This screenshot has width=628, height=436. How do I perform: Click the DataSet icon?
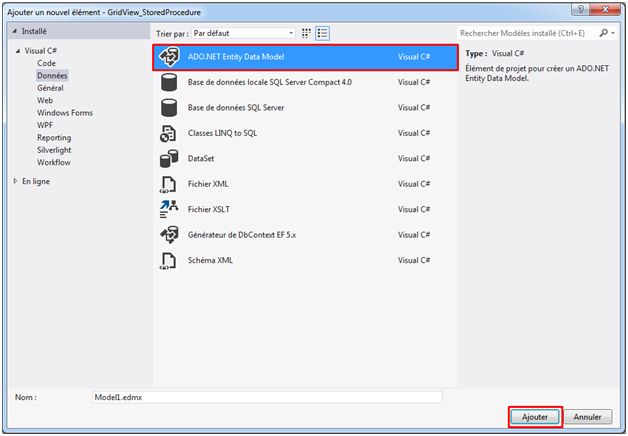pyautogui.click(x=169, y=159)
